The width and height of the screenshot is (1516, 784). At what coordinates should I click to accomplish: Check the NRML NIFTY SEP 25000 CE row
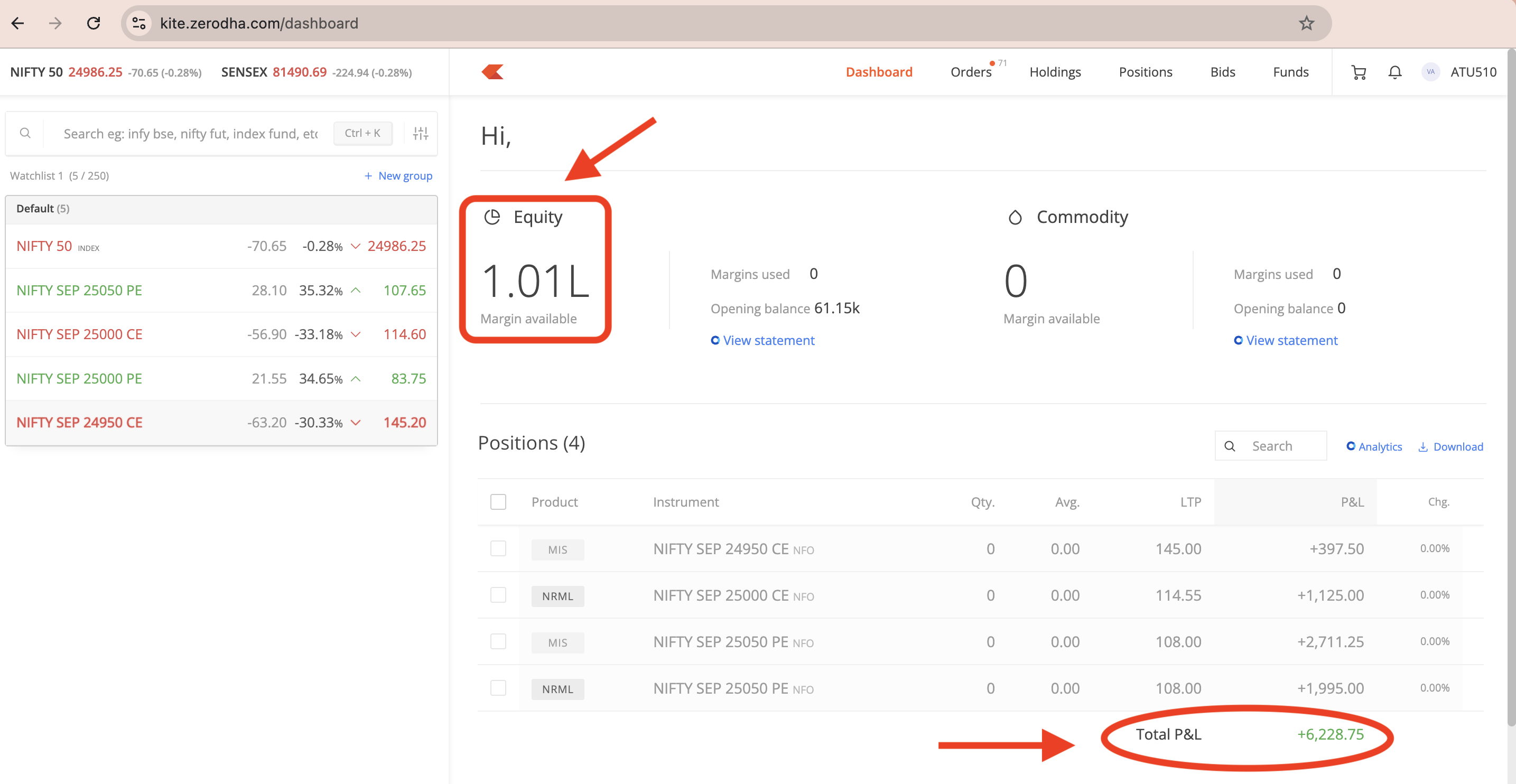pos(498,595)
